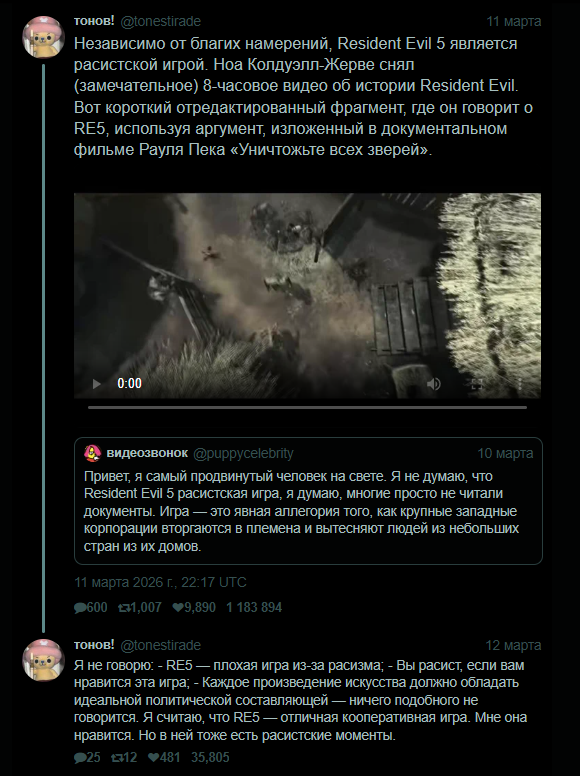
Task: Click the heart icon showing 481
Action: pyautogui.click(x=153, y=757)
